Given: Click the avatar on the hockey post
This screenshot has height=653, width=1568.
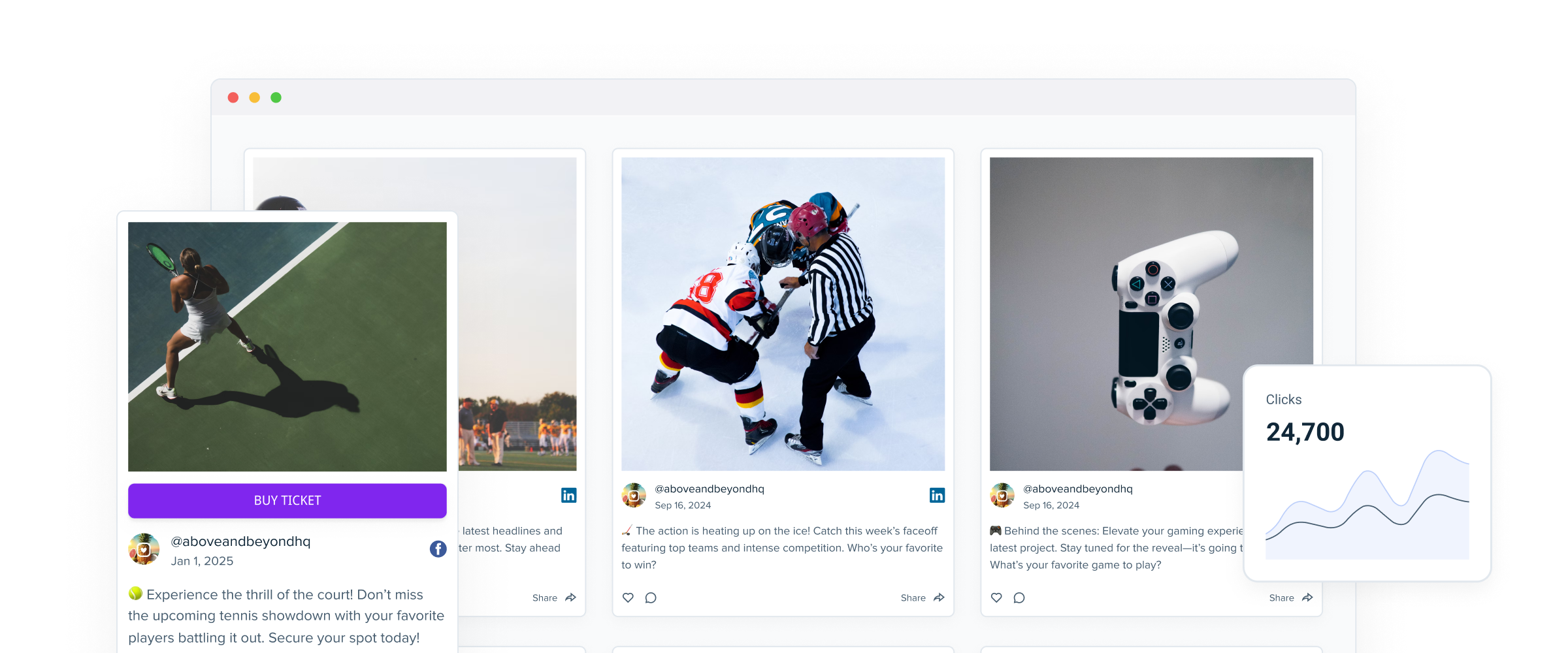Looking at the screenshot, I should click(634, 495).
